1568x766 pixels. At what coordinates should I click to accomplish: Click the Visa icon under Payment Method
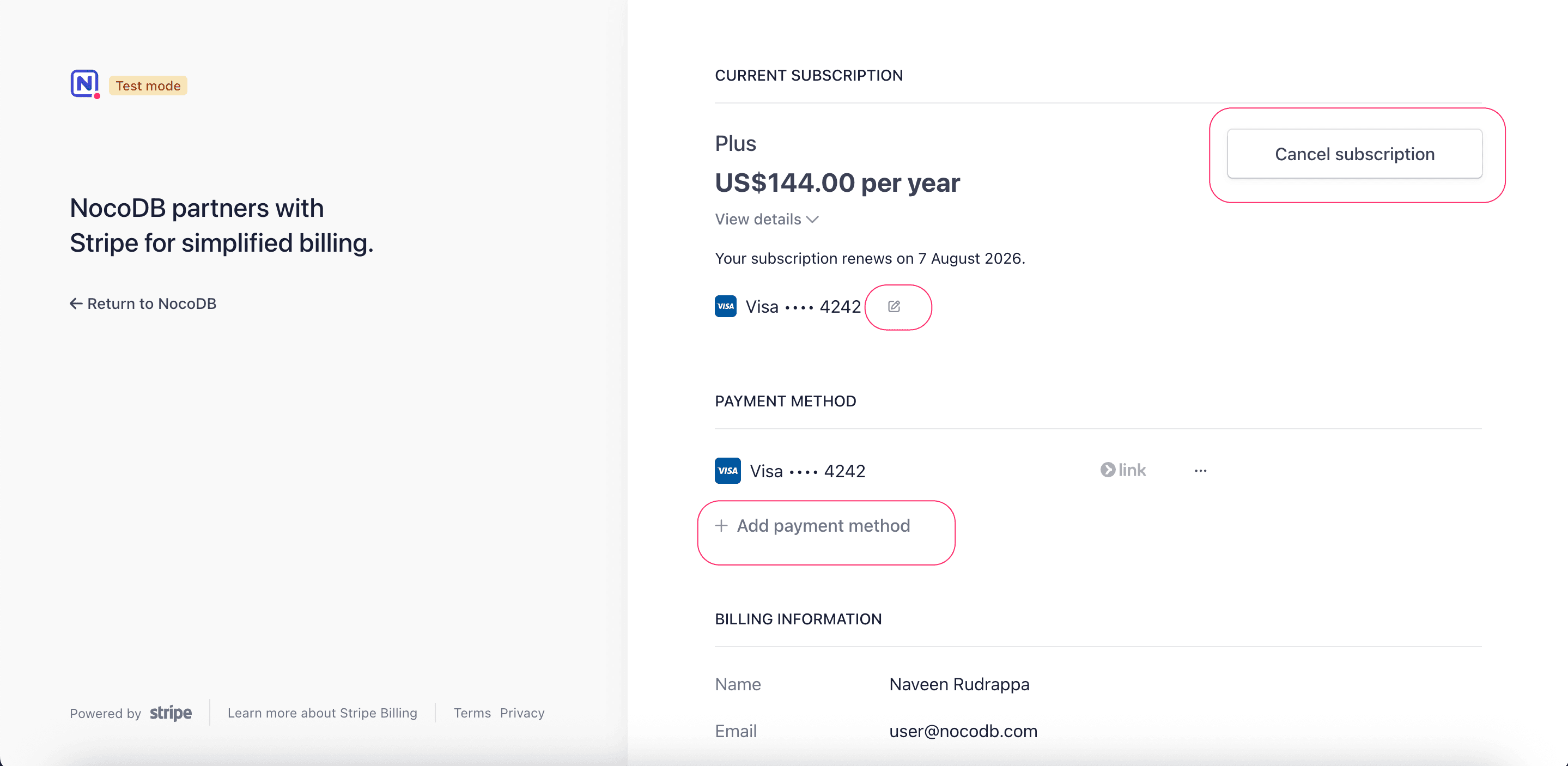(727, 470)
